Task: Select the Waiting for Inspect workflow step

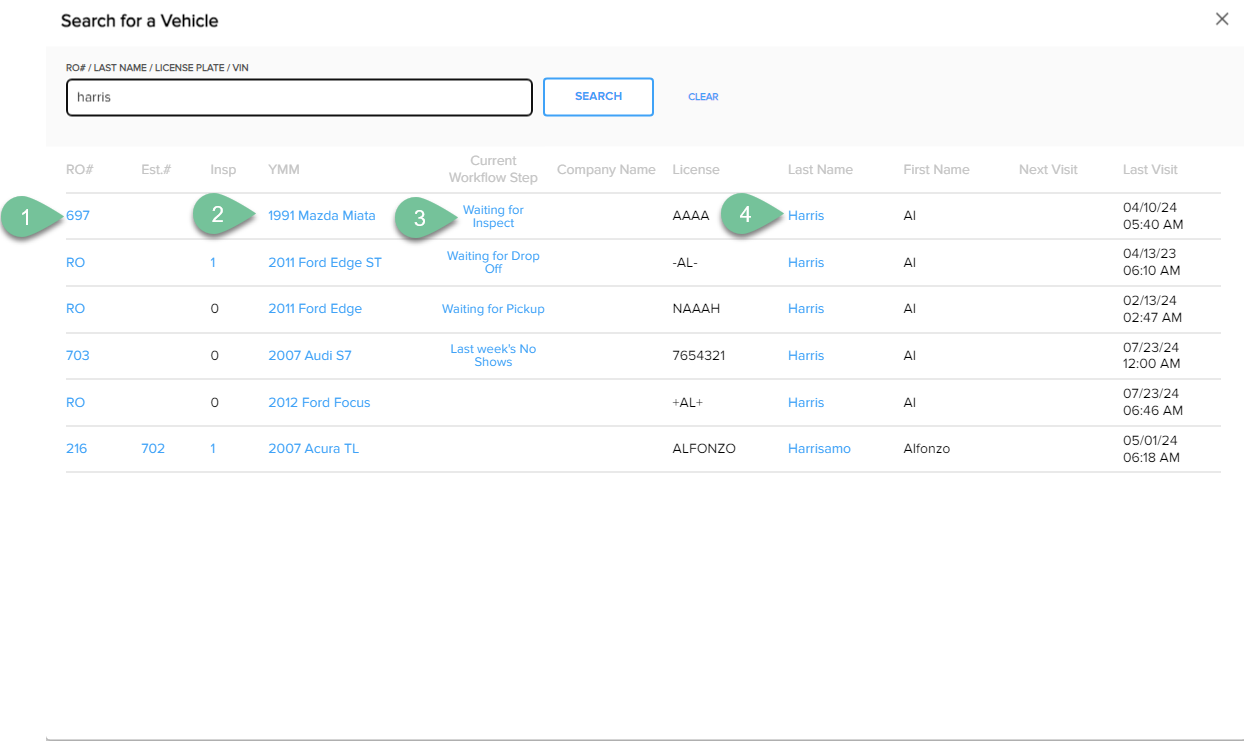Action: pos(493,216)
